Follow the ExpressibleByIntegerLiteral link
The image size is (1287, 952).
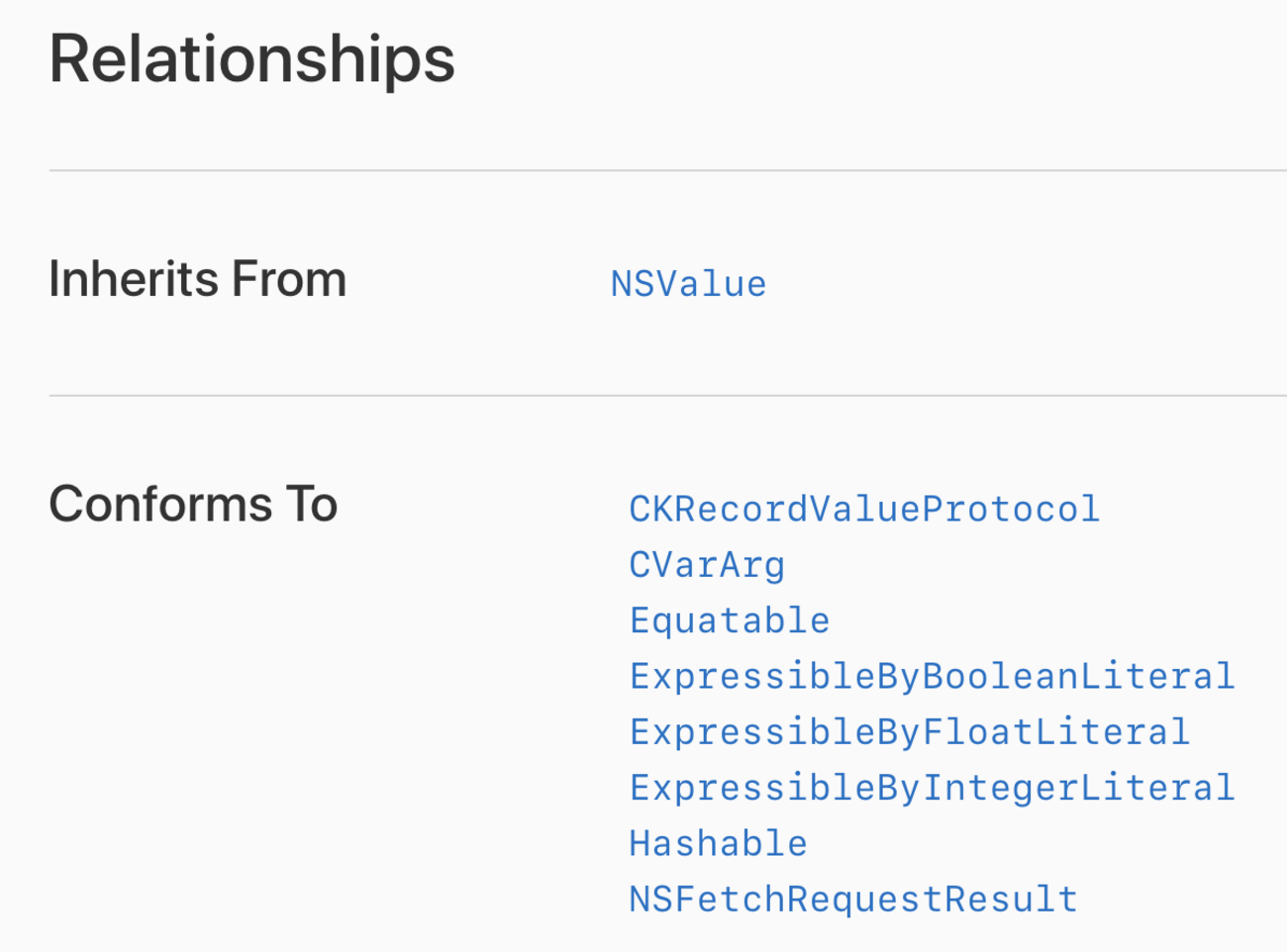pos(932,788)
